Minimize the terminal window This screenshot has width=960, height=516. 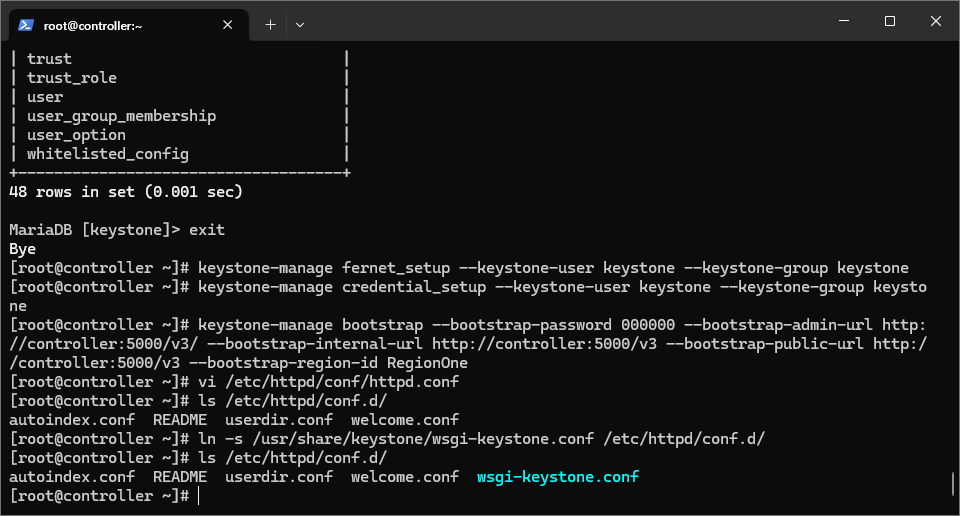pyautogui.click(x=842, y=21)
